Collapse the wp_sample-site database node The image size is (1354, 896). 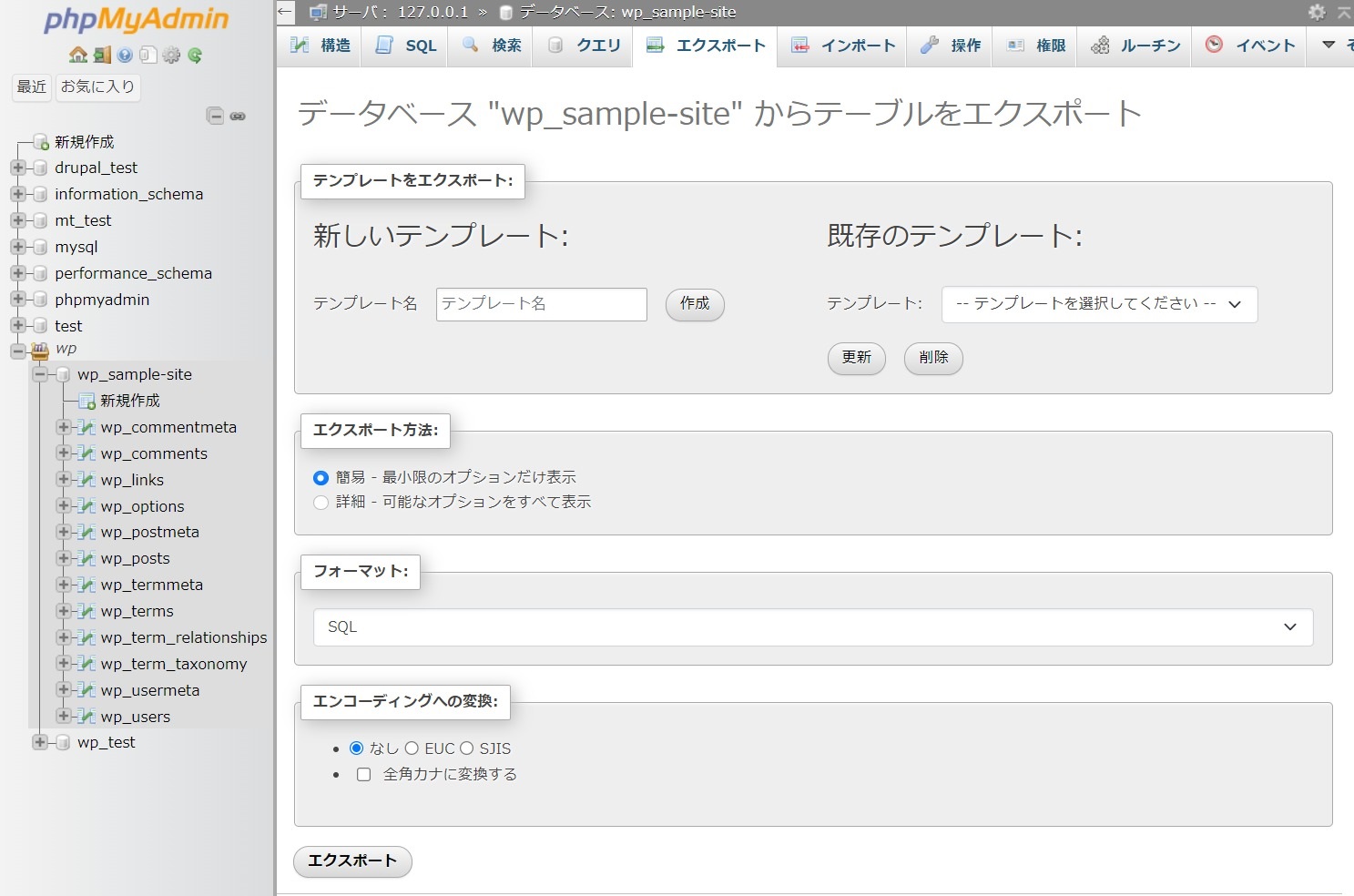pos(40,374)
